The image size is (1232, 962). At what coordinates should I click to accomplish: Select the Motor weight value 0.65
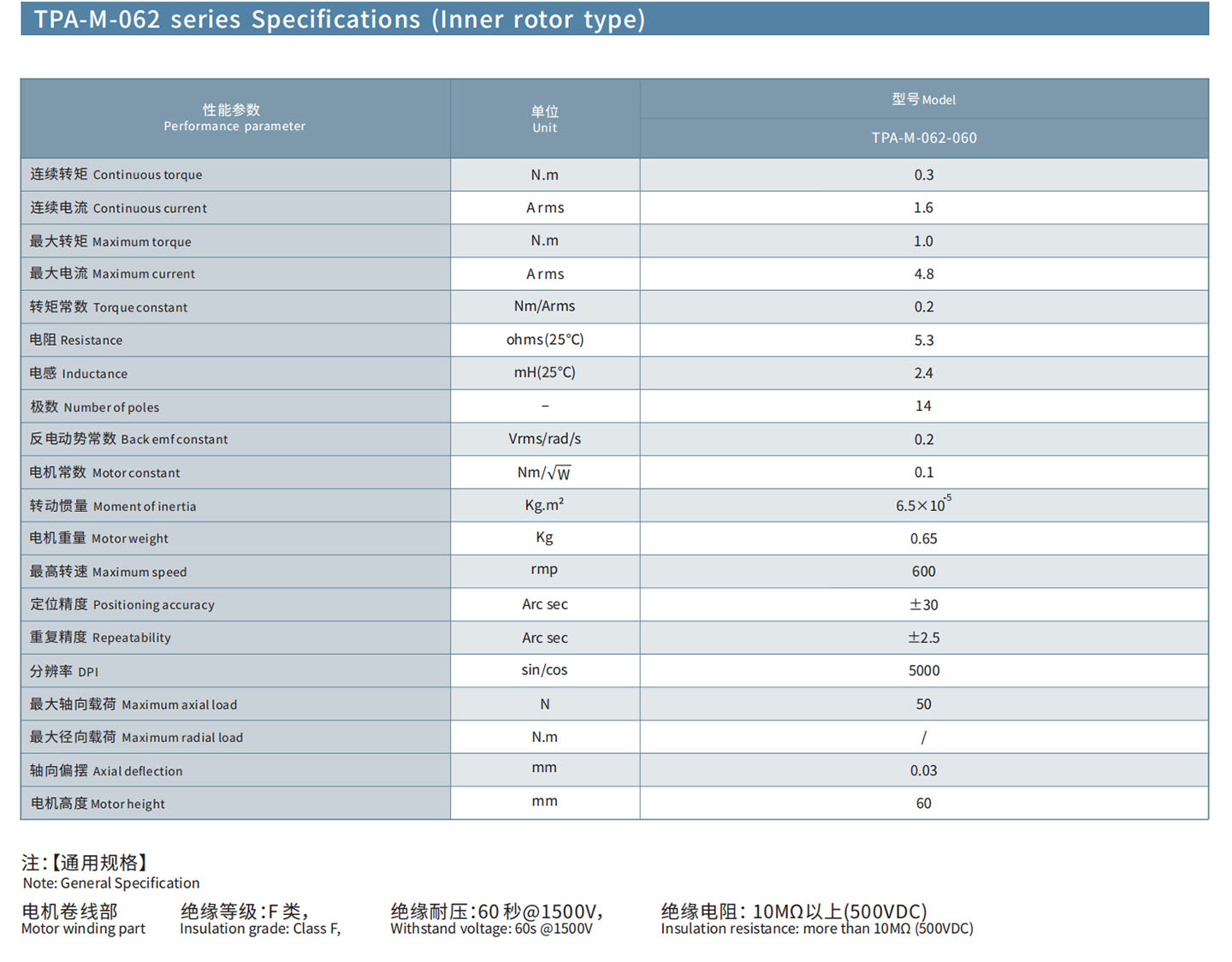pyautogui.click(x=923, y=538)
